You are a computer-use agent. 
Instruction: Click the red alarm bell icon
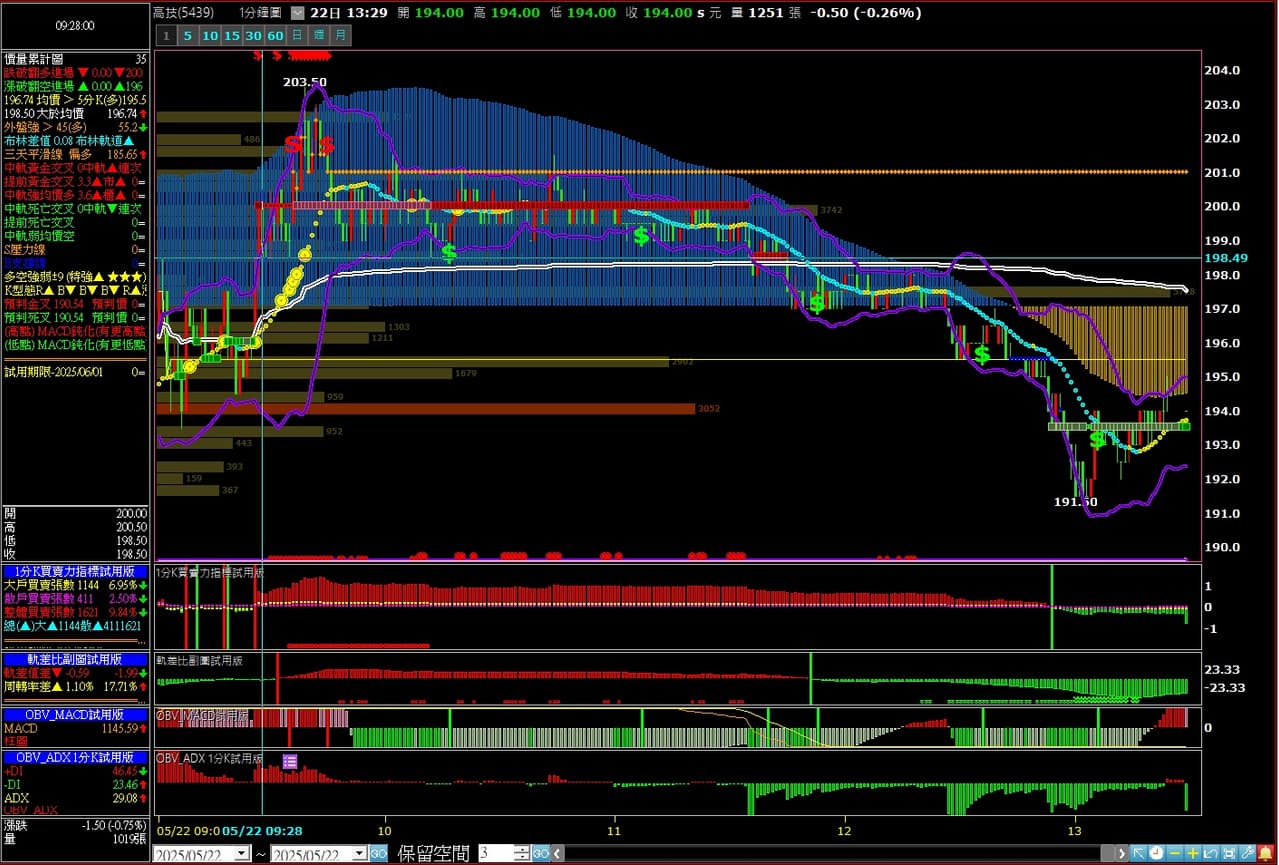(x=1265, y=853)
